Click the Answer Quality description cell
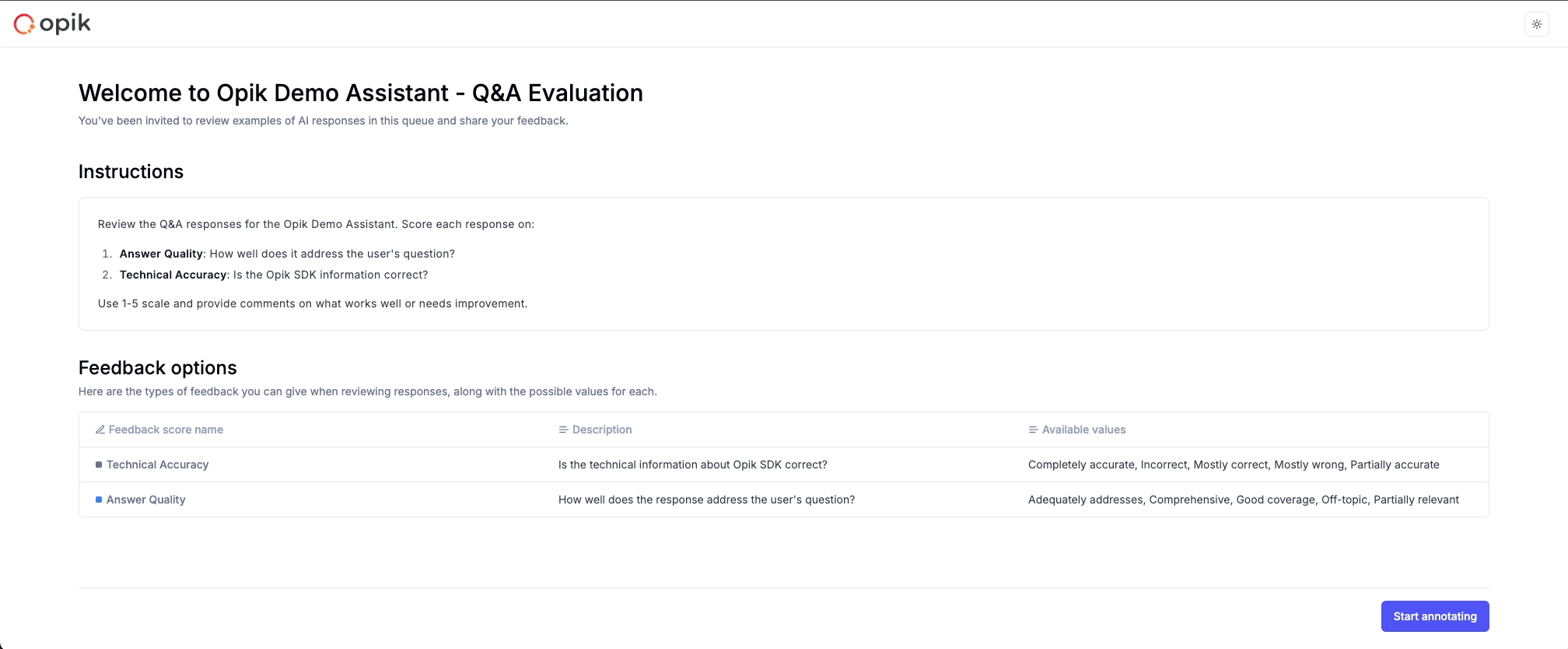The image size is (1568, 649). [706, 500]
